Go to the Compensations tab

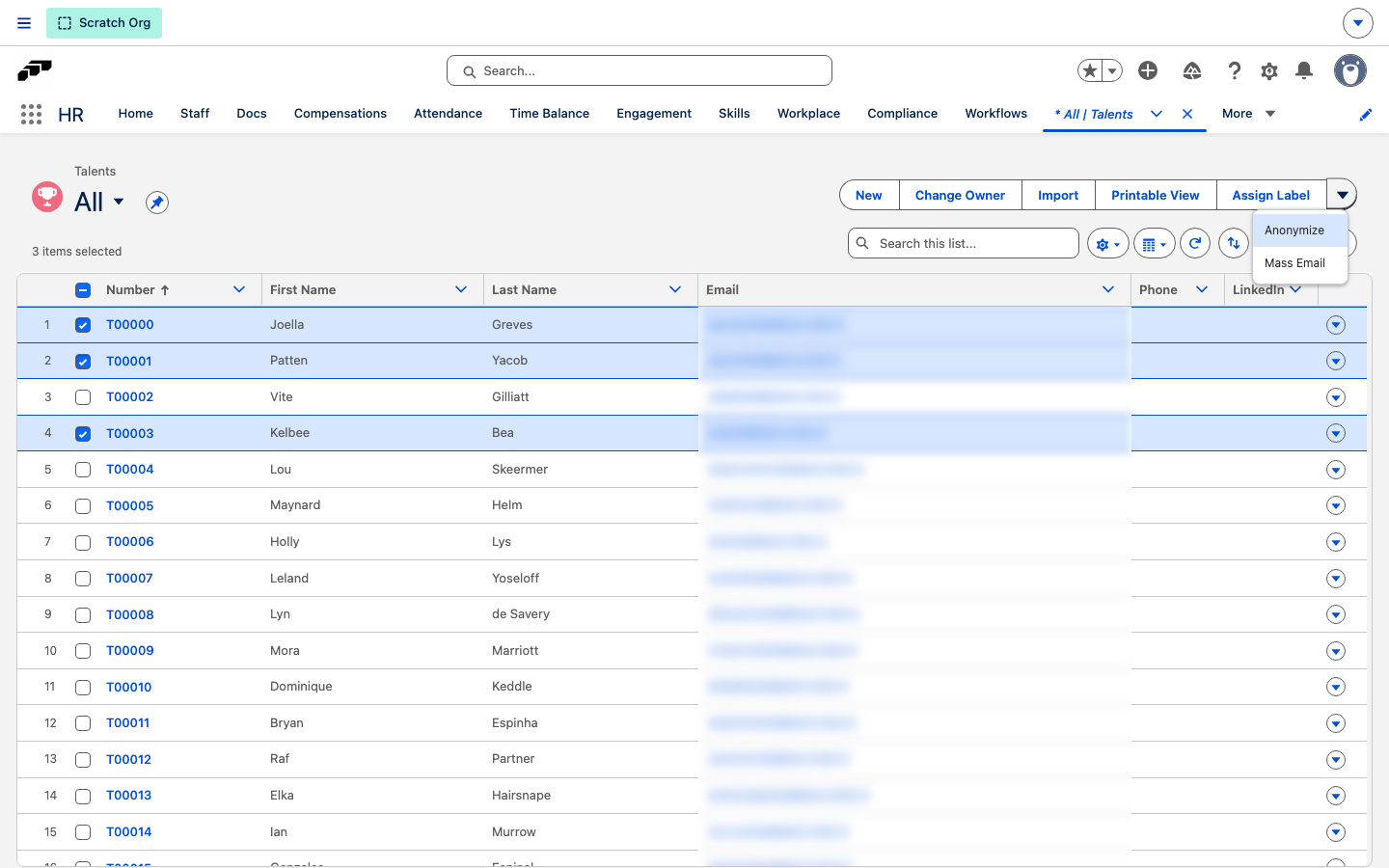pos(340,114)
